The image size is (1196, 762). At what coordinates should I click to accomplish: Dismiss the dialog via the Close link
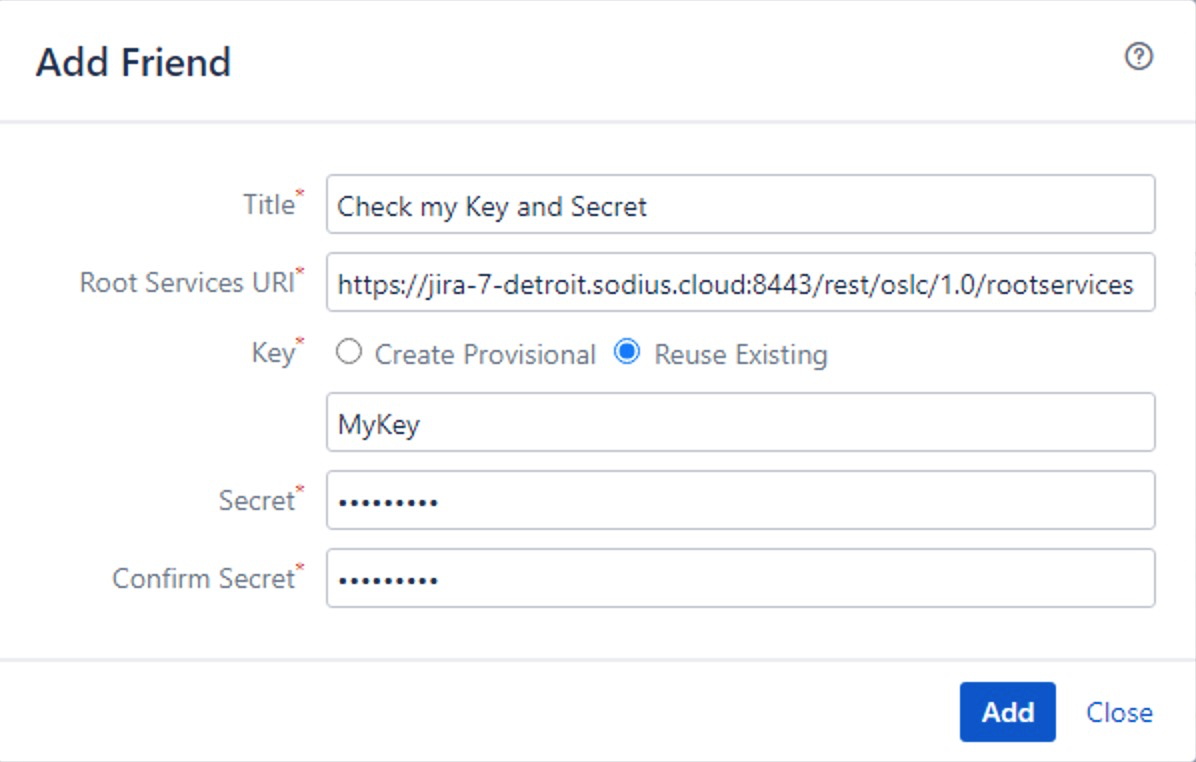click(1119, 712)
